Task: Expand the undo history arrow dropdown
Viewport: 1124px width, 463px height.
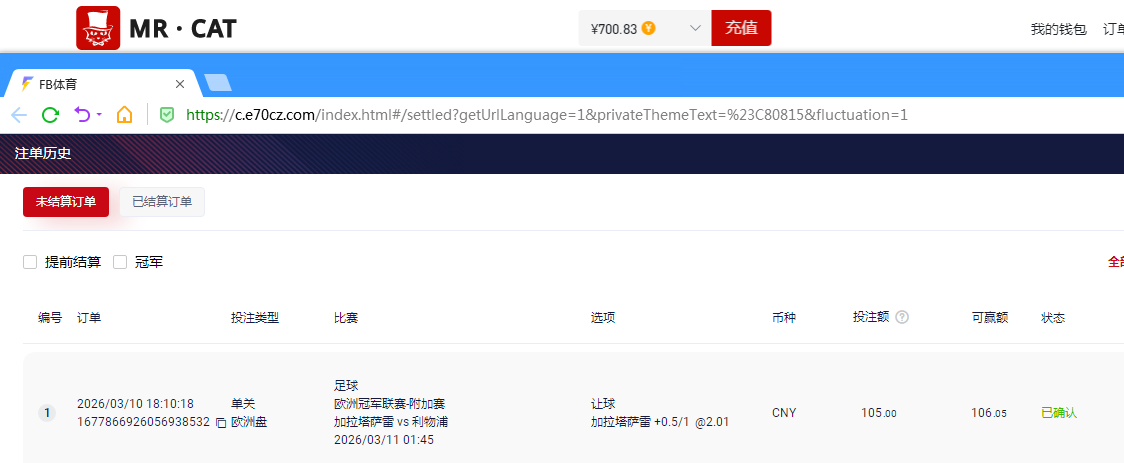Action: click(x=99, y=115)
